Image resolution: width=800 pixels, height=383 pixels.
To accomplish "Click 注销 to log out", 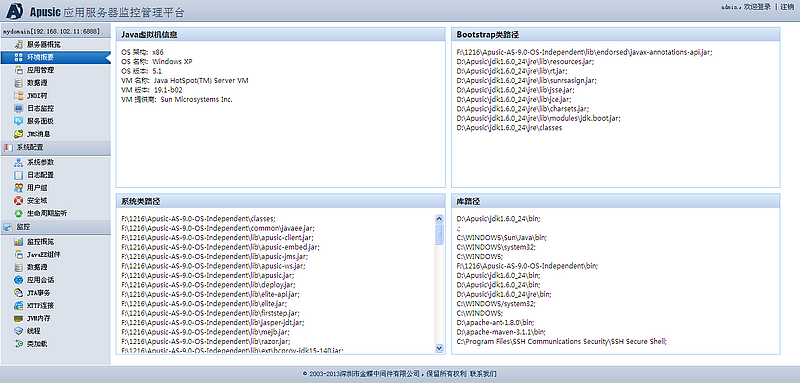I will pos(788,7).
